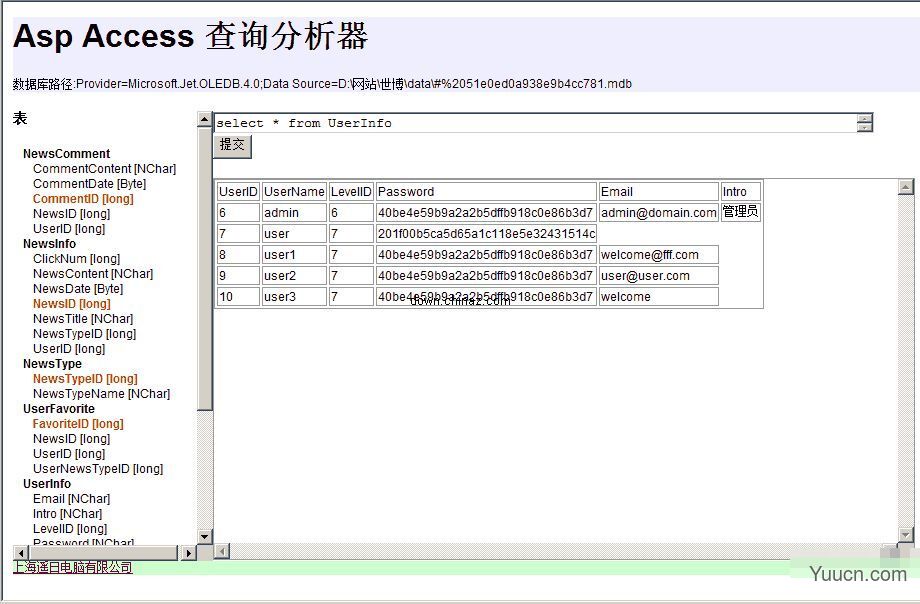The width and height of the screenshot is (920, 604).
Task: Click the table list scroll-up arrow
Action: pyautogui.click(x=204, y=120)
